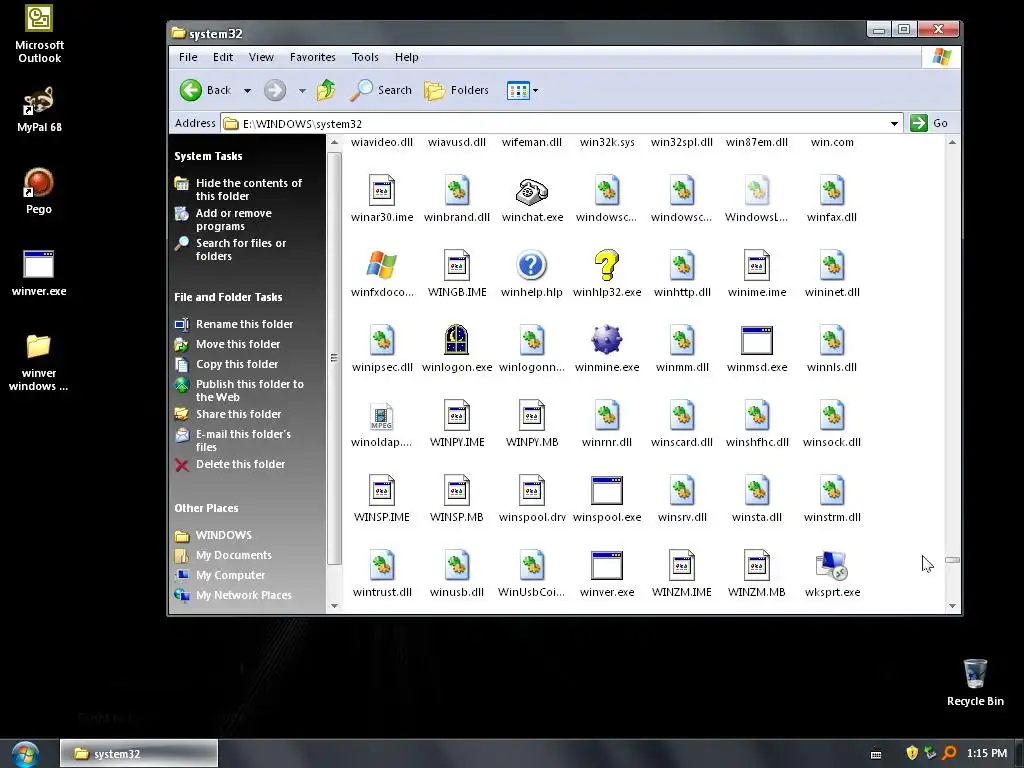The image size is (1024, 768).
Task: Open My Documents under Other Places
Action: tap(234, 555)
